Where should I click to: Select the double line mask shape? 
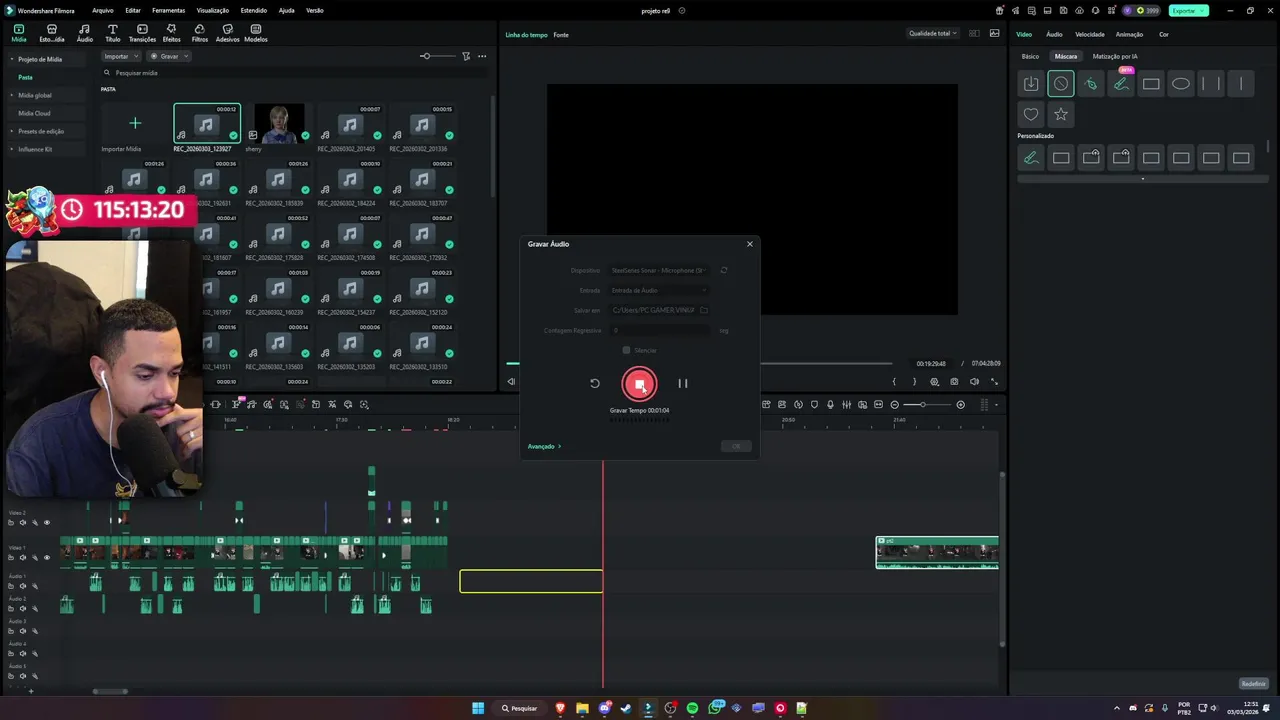click(x=1211, y=84)
